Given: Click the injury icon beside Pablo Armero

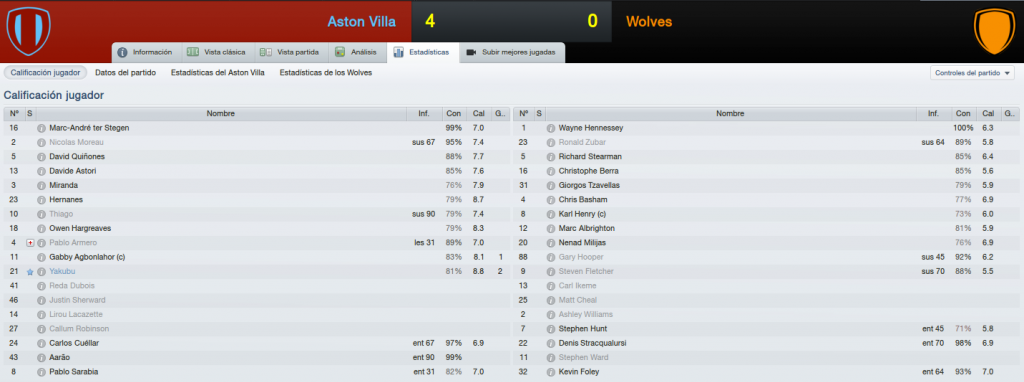Looking at the screenshot, I should coord(30,243).
